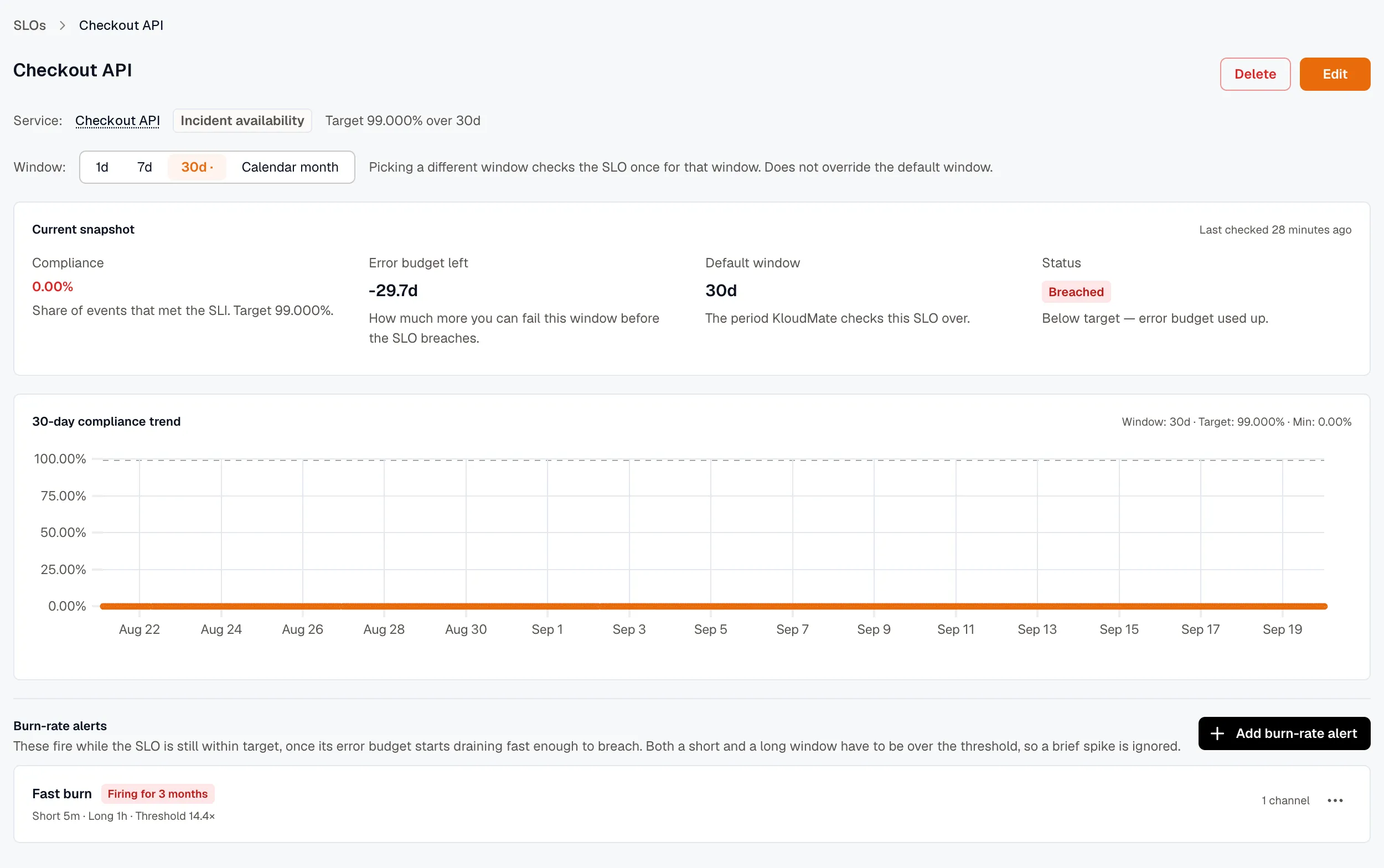The image size is (1384, 868).
Task: Click the 30-day compliance trend heading
Action: click(x=106, y=421)
